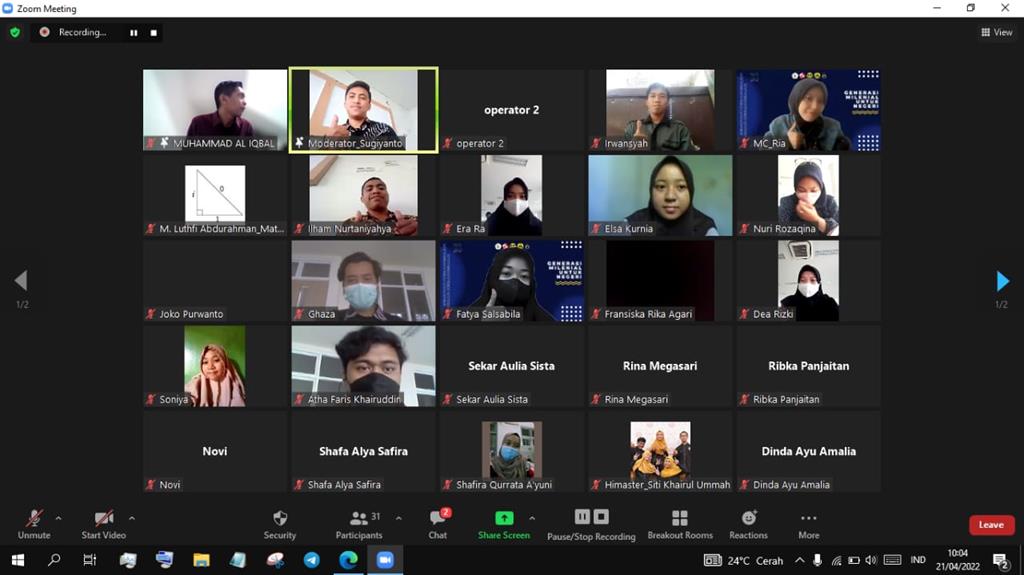1024x575 pixels.
Task: Open Breakout Rooms
Action: [679, 523]
